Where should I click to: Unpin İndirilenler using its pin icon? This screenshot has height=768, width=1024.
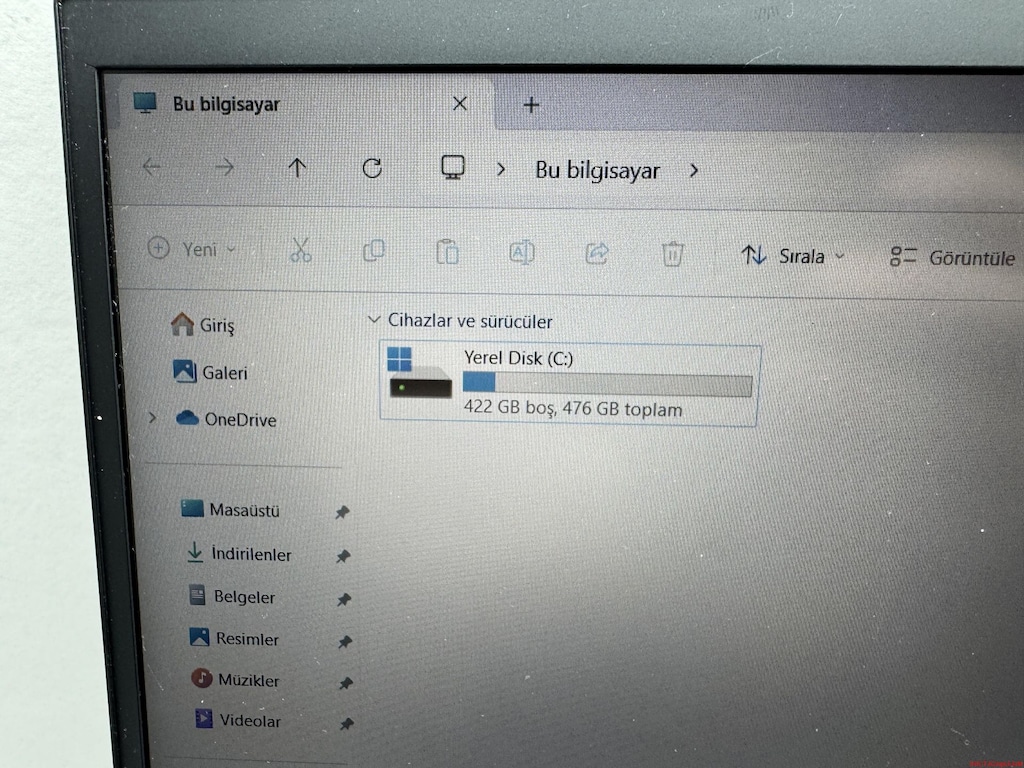pyautogui.click(x=343, y=556)
